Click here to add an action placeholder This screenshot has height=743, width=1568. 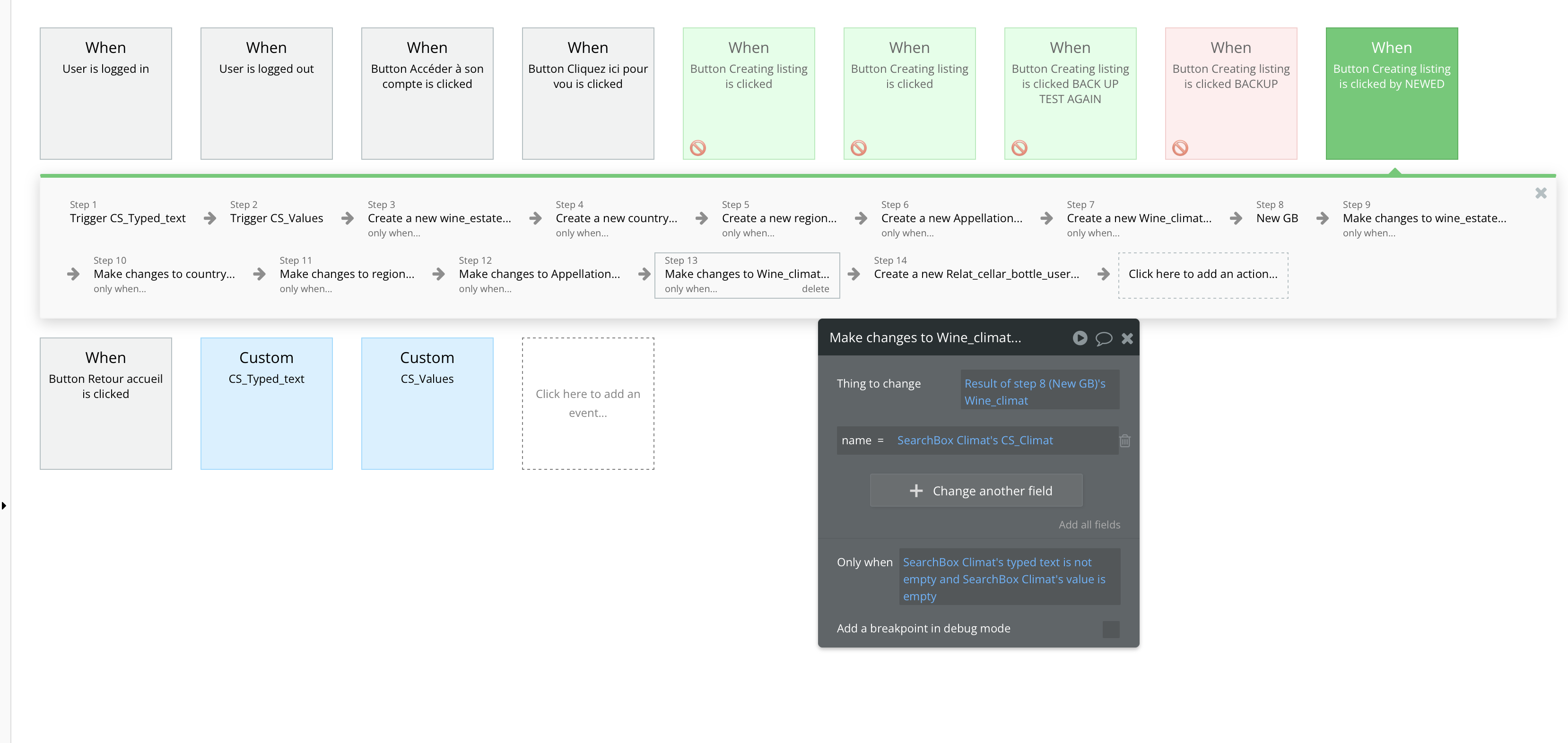click(x=1202, y=275)
